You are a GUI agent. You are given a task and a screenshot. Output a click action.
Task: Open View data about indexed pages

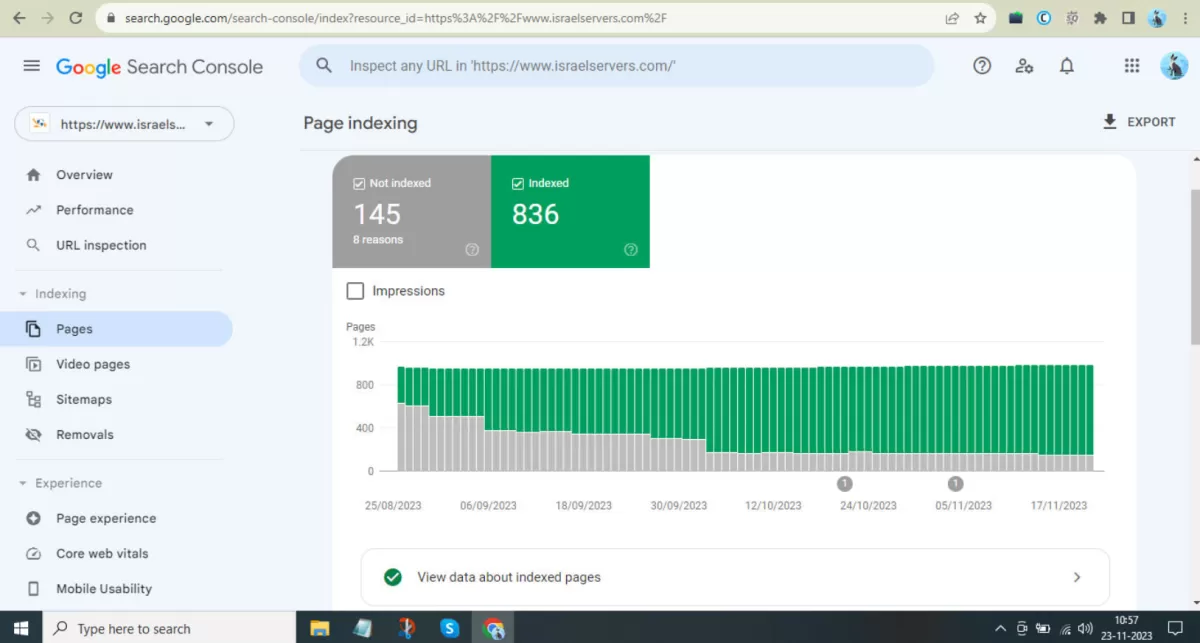[735, 577]
